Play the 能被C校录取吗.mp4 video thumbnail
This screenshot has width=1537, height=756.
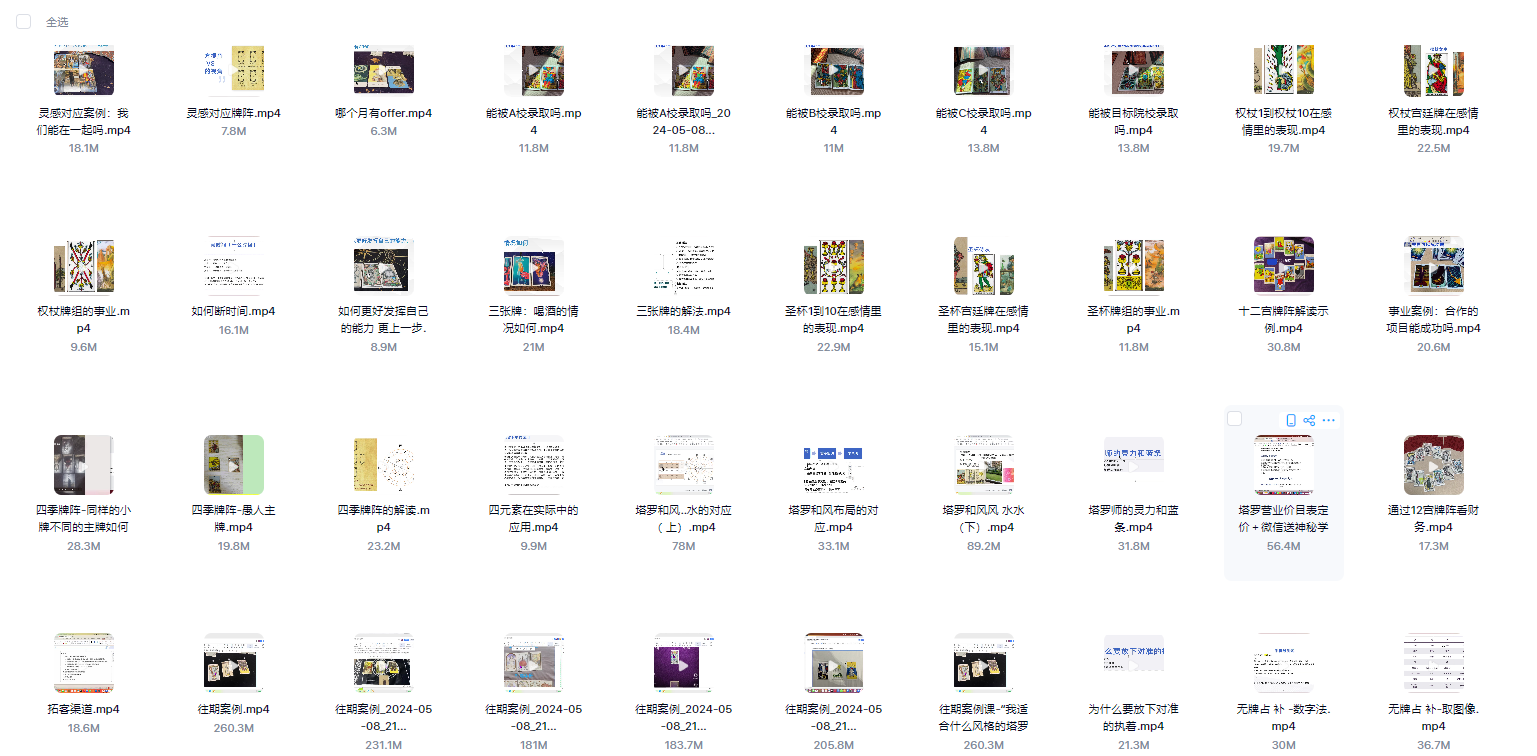pos(984,69)
